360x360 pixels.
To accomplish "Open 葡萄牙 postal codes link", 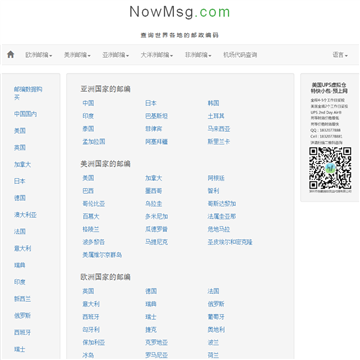I will pyautogui.click(x=216, y=317).
